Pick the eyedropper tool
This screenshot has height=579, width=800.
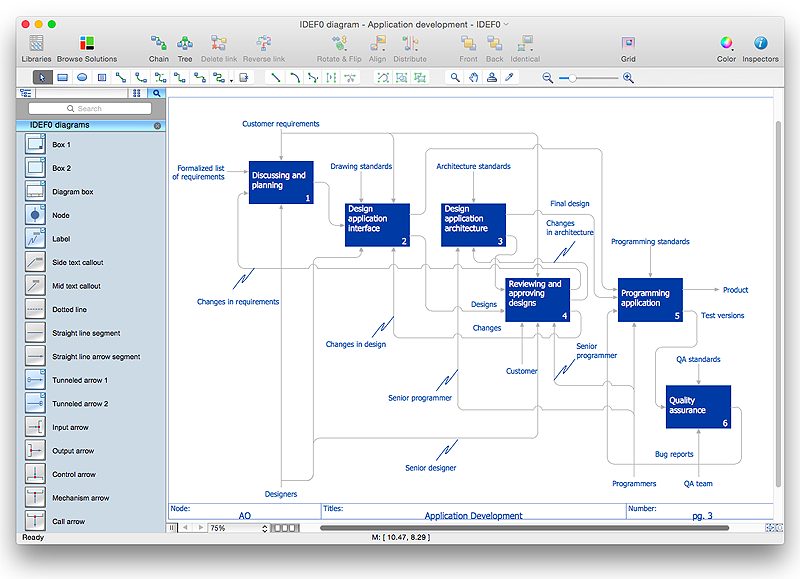510,77
